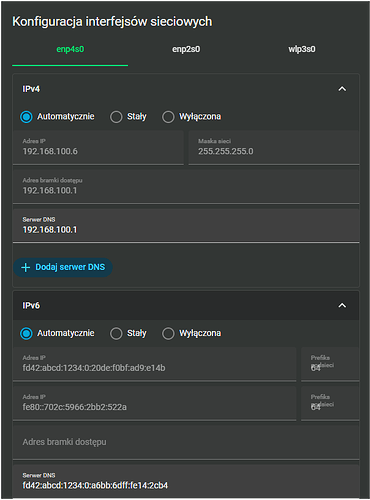The width and height of the screenshot is (370, 500).
Task: Select IPv4 Stały radio button
Action: [x=116, y=117]
